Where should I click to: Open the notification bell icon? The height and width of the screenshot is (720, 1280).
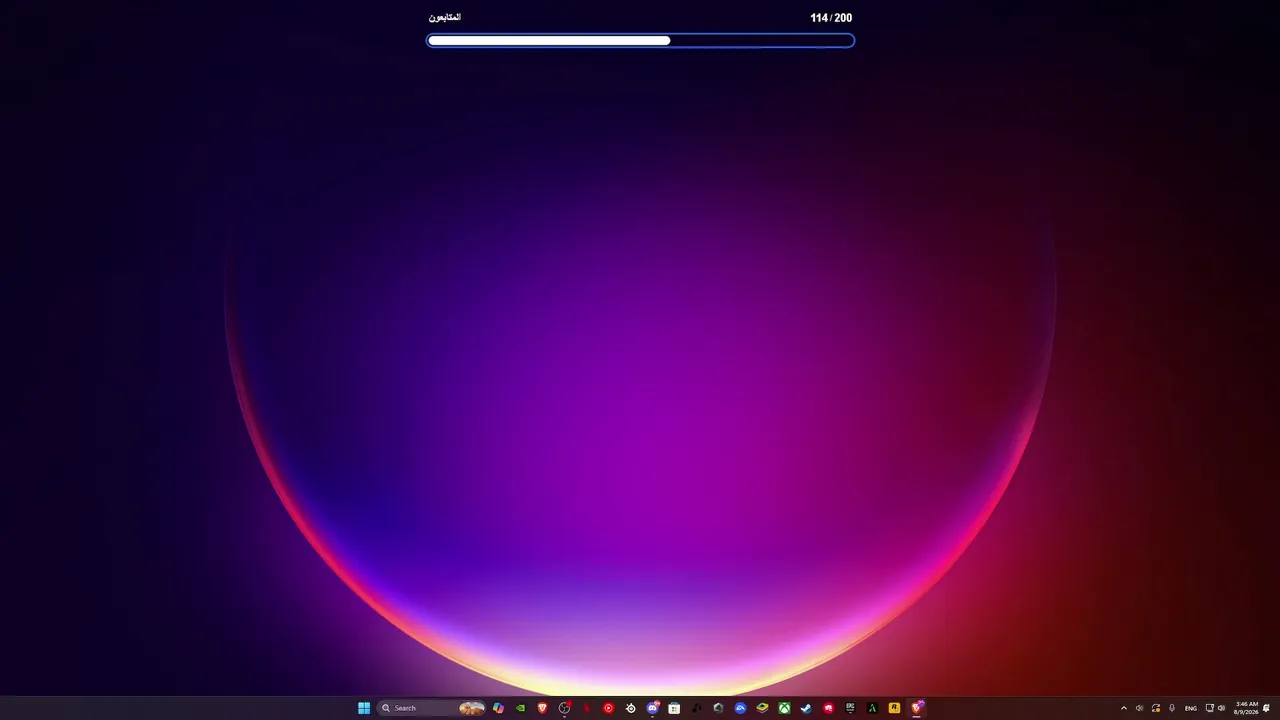click(1266, 708)
